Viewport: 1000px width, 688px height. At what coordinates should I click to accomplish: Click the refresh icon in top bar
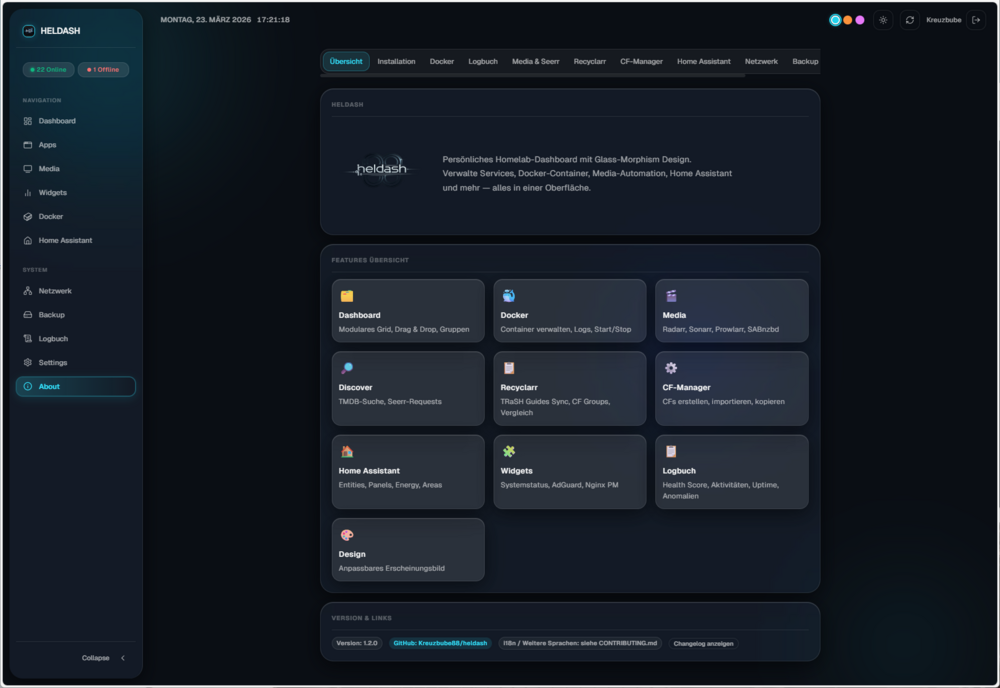coord(909,20)
